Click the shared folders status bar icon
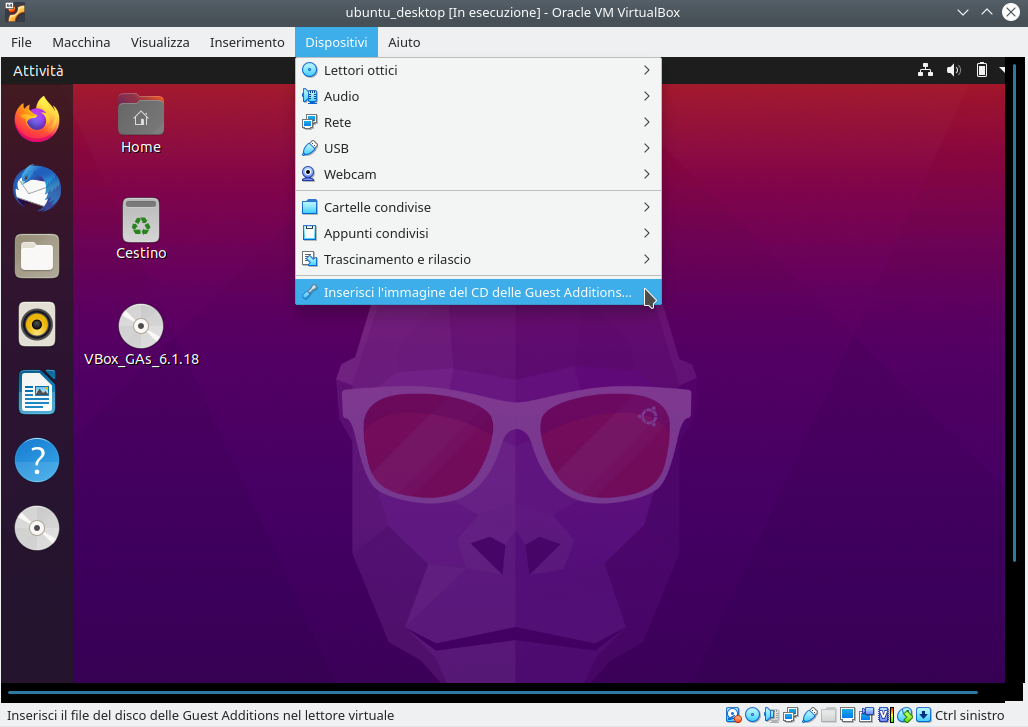1028x727 pixels. [x=829, y=715]
